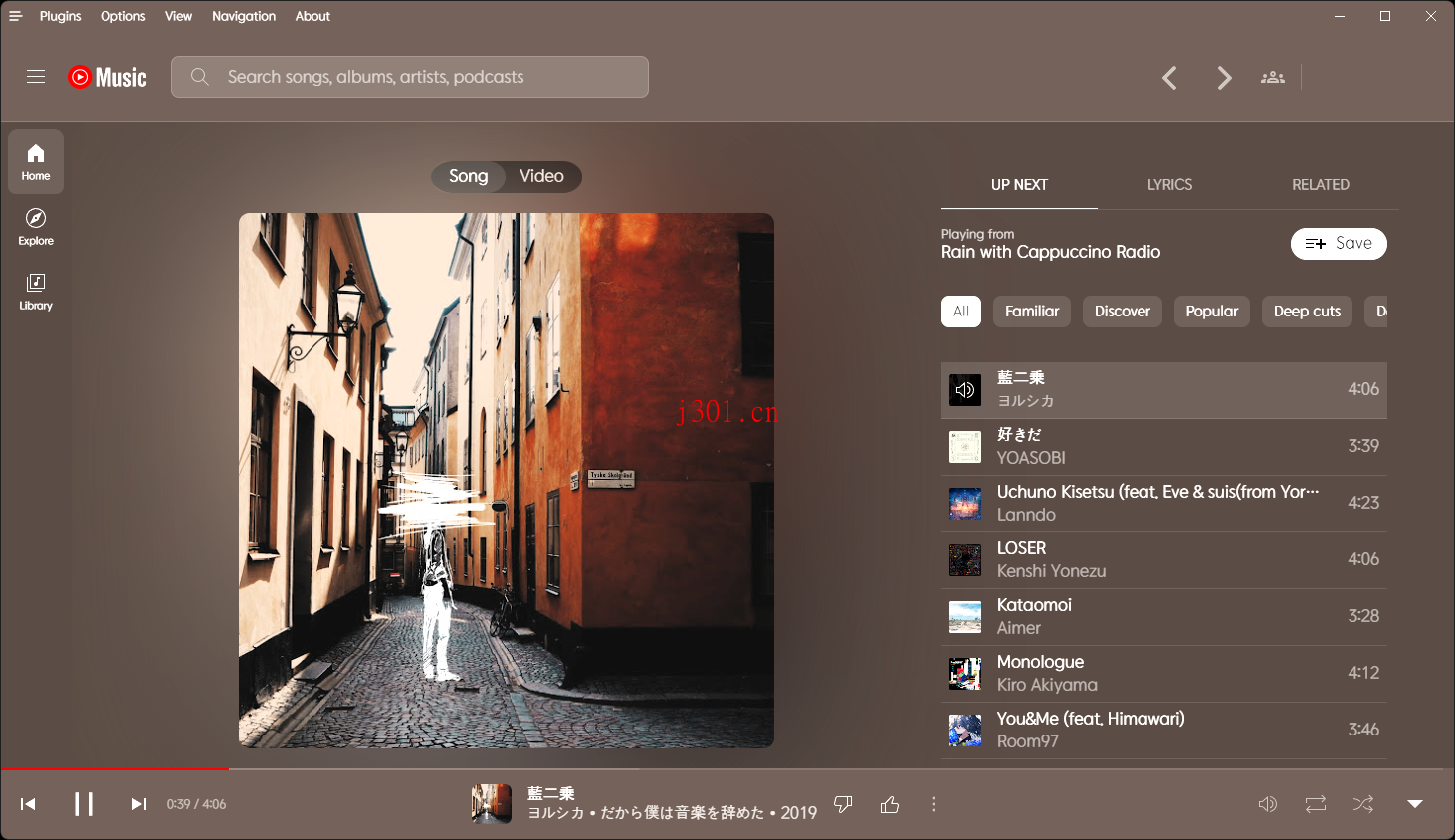Collapse the player with the down arrow
1455x840 pixels.
(1413, 803)
